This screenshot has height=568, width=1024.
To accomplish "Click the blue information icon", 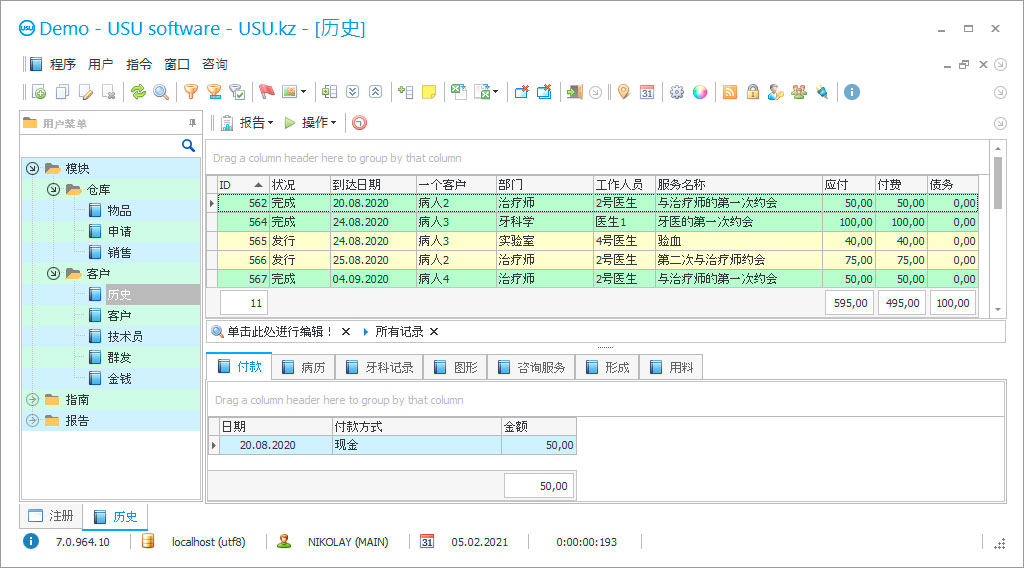I will 852,92.
